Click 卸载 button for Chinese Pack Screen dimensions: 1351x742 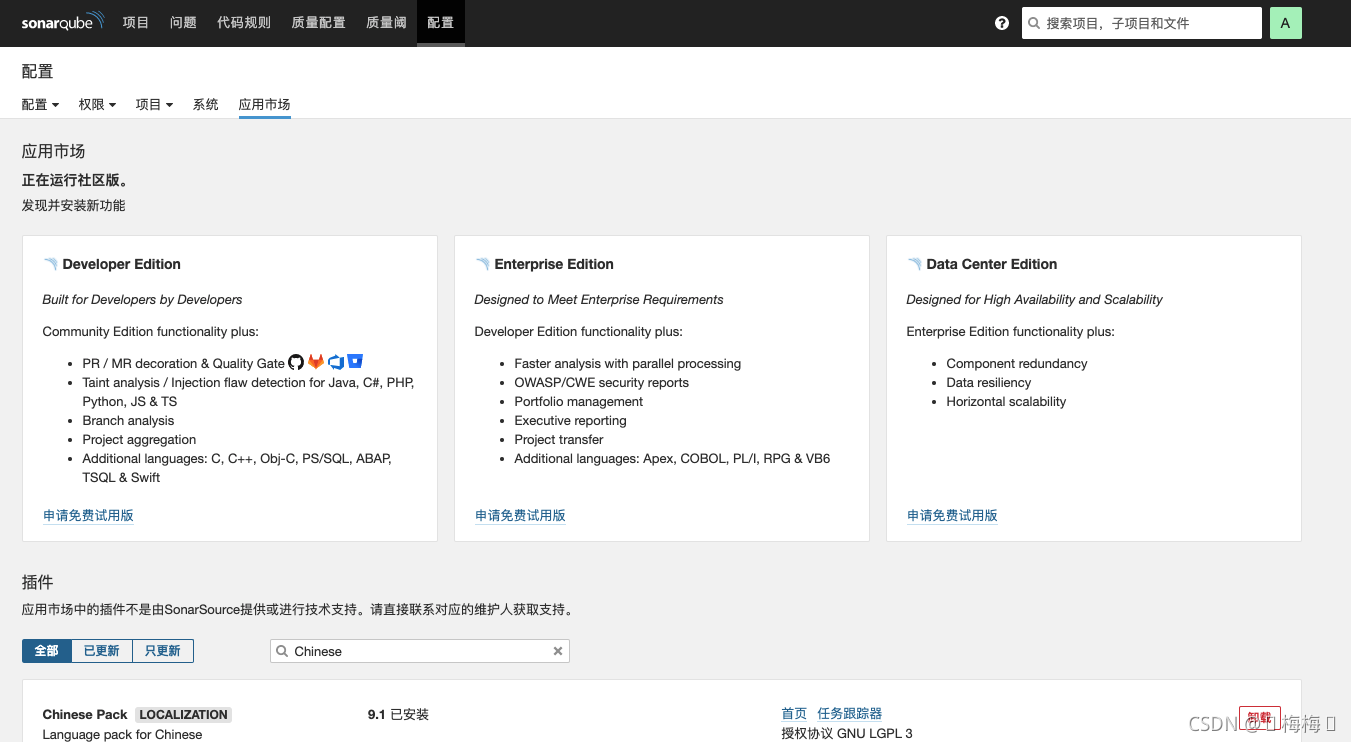point(1259,717)
